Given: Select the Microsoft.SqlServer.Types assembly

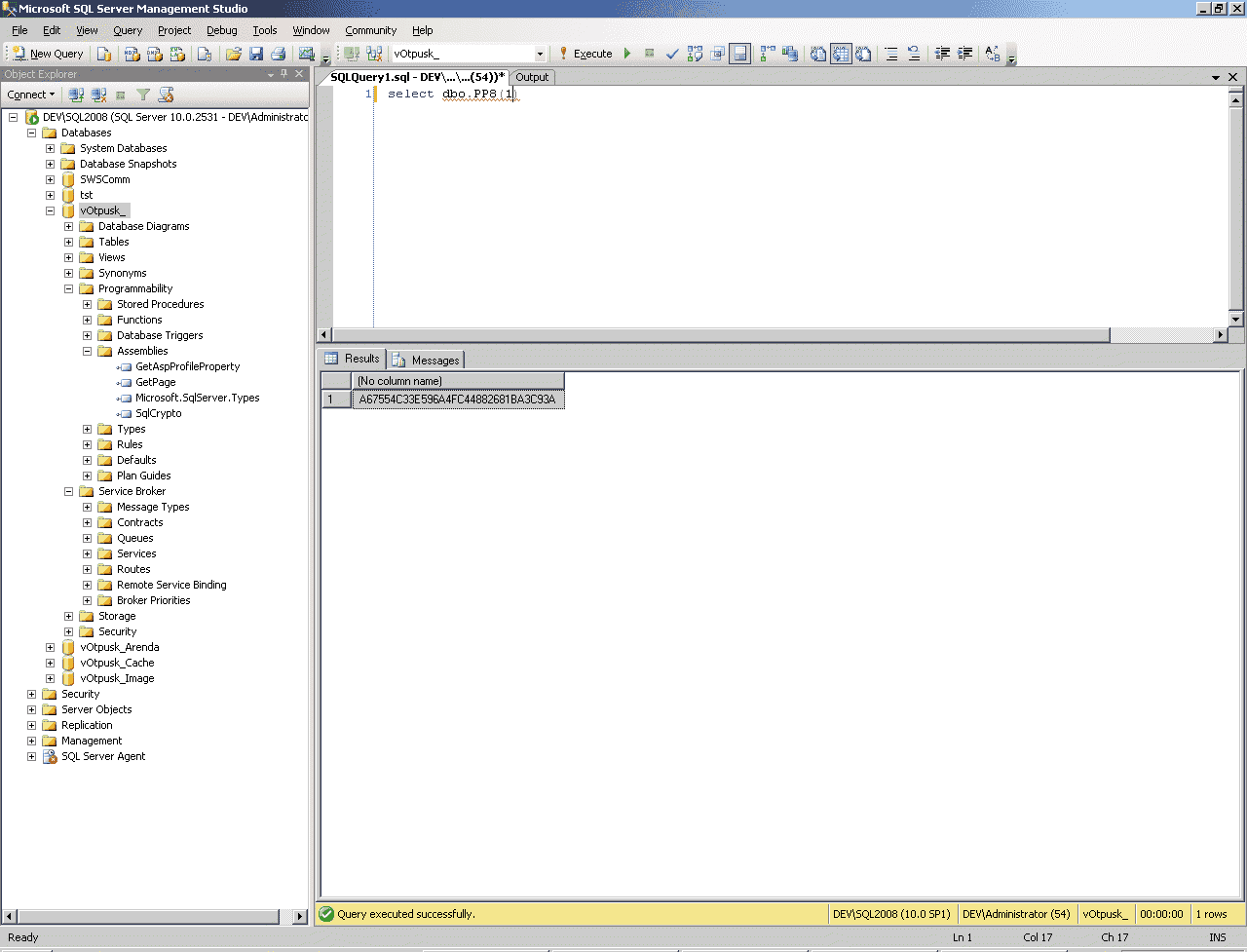Looking at the screenshot, I should tap(197, 398).
